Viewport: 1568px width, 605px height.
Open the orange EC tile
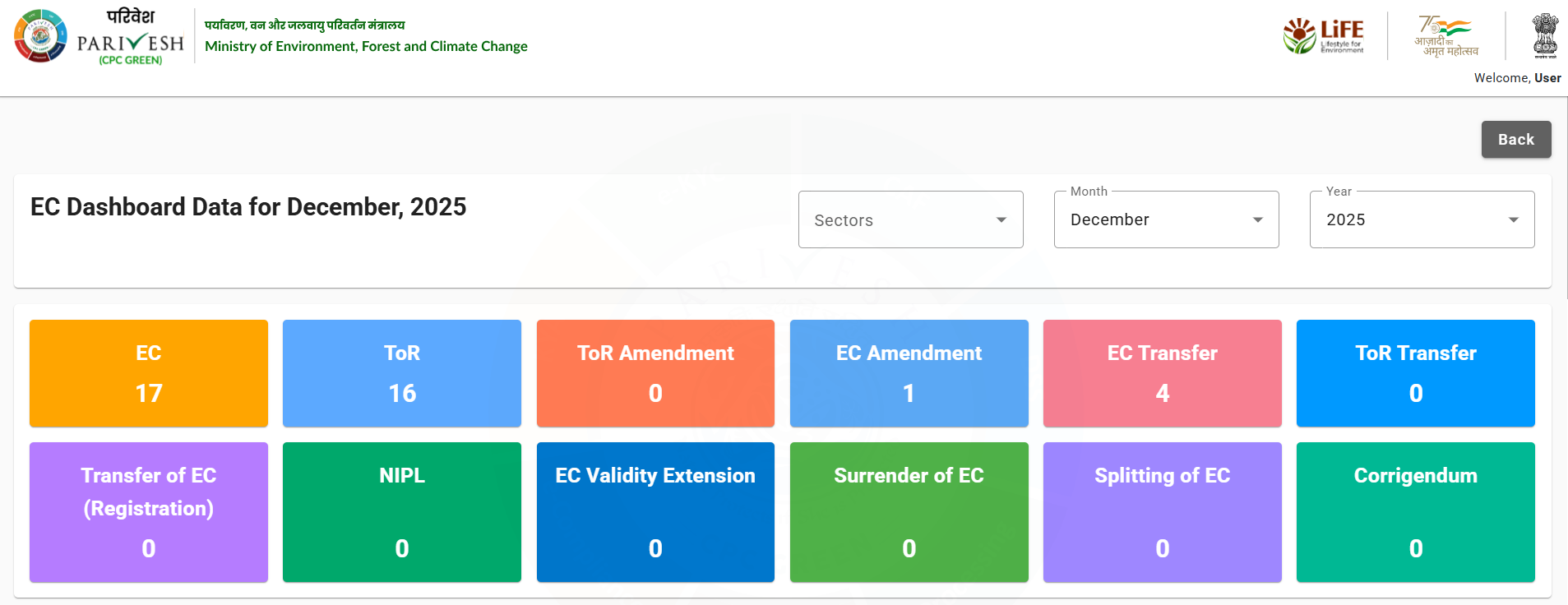tap(149, 373)
